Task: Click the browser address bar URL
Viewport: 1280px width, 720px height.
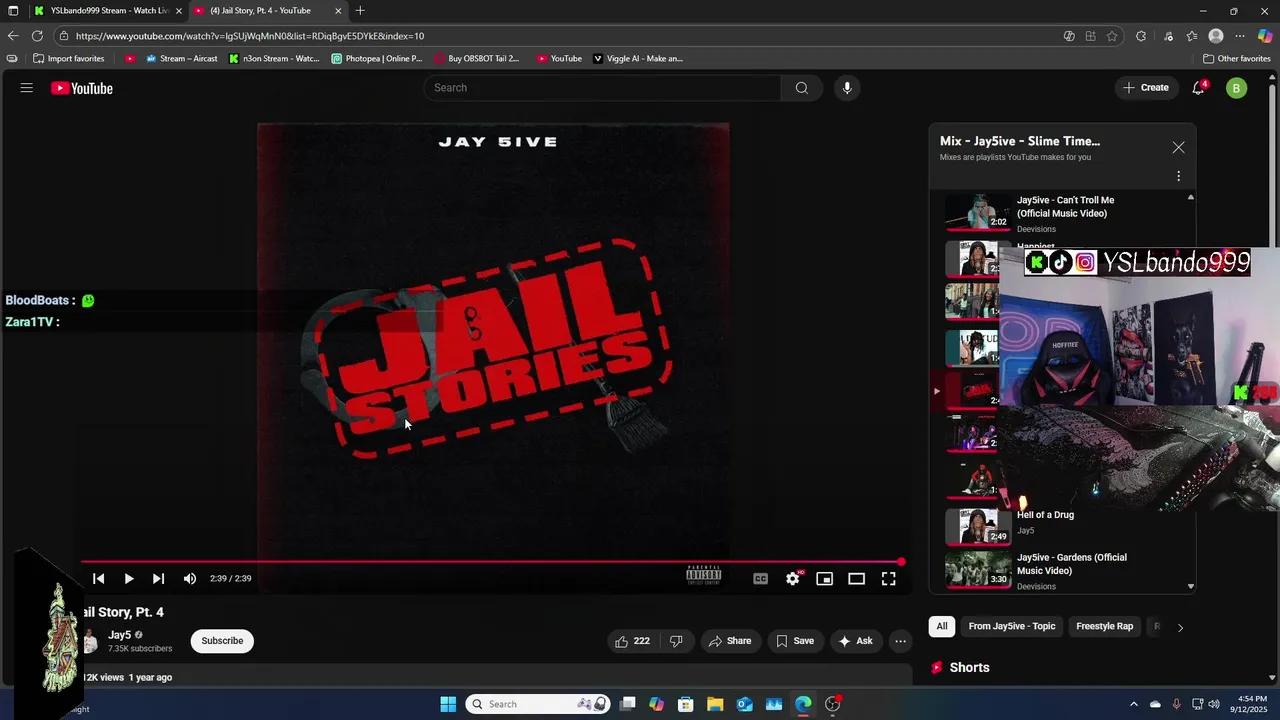Action: [250, 36]
